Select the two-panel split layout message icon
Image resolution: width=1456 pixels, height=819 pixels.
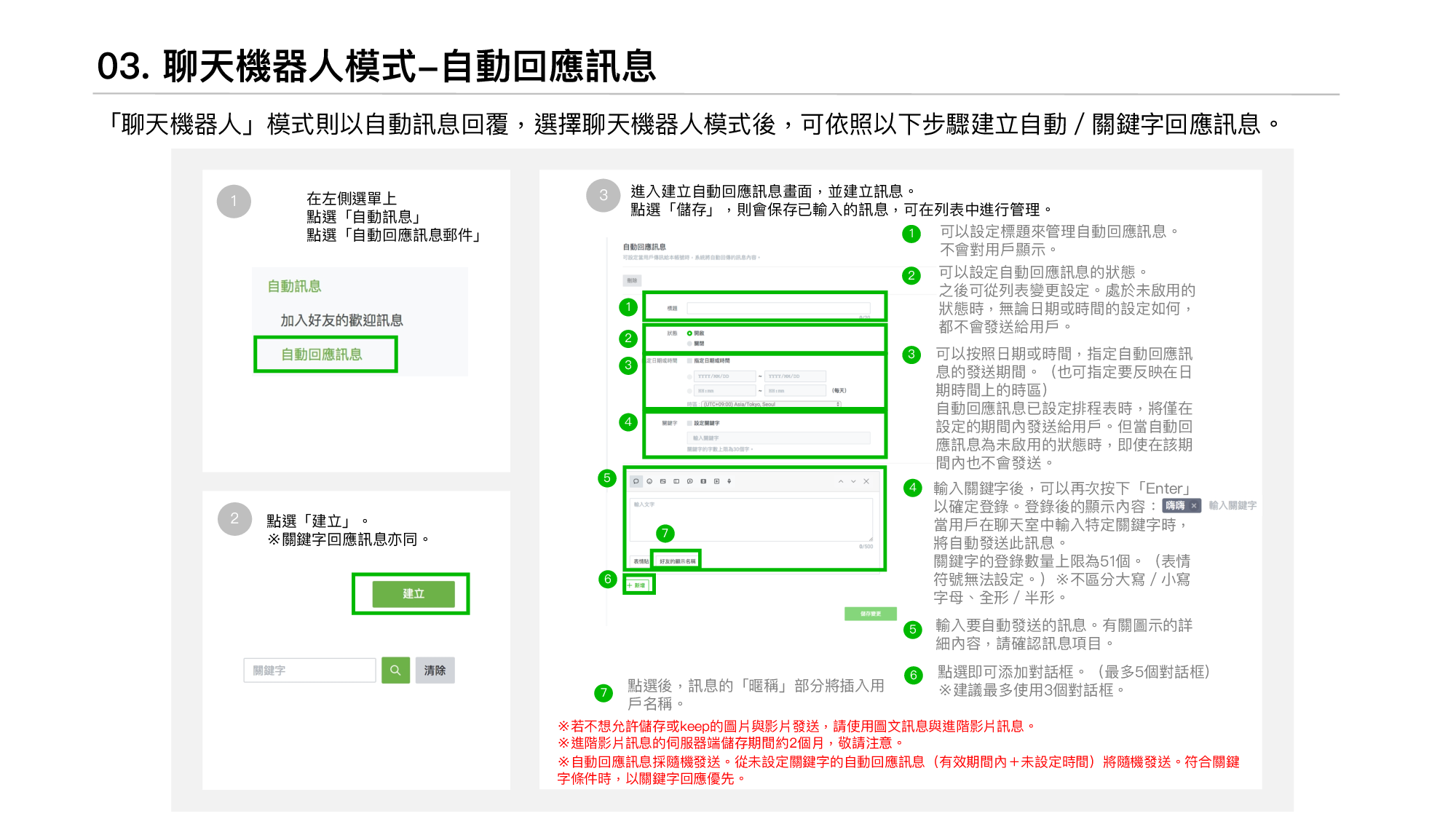[676, 481]
